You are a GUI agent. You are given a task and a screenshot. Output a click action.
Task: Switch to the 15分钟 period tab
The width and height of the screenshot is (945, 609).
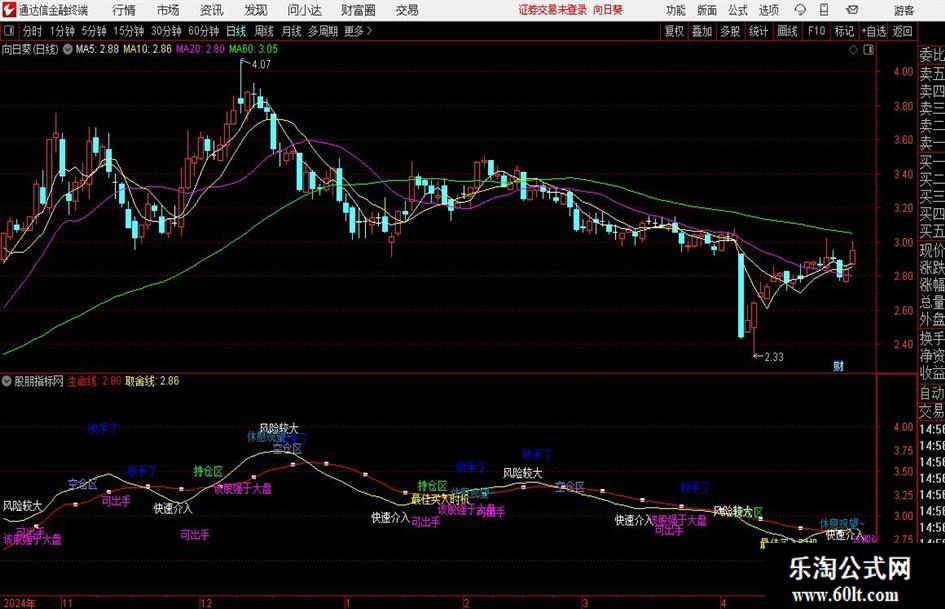click(128, 31)
